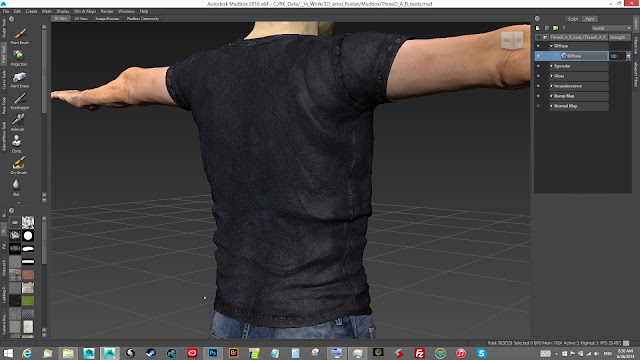Expand the Normal Map channel group
Screen dimensions: 640x360
[x=551, y=106]
